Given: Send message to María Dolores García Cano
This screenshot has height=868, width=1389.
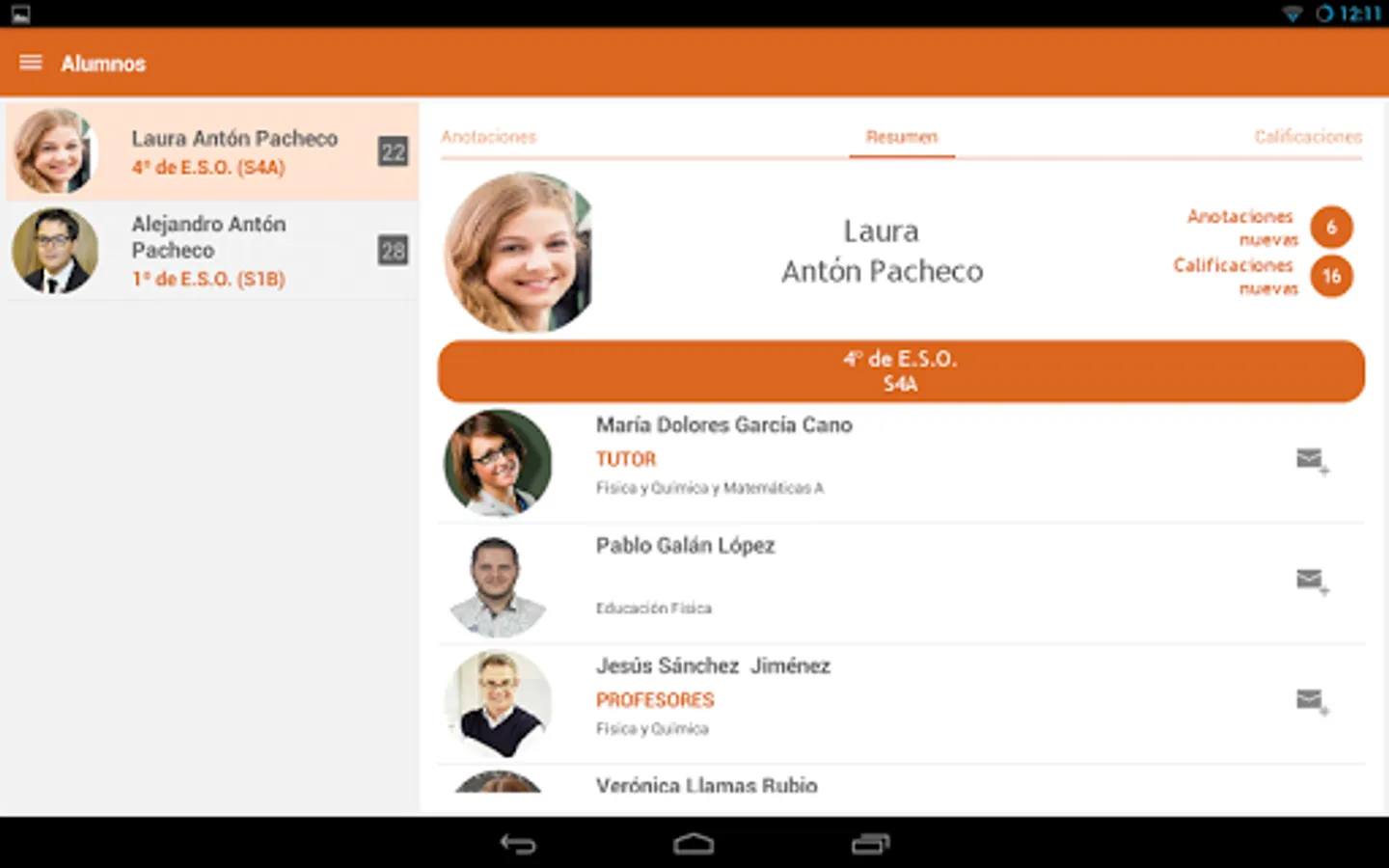Looking at the screenshot, I should pos(1313,462).
